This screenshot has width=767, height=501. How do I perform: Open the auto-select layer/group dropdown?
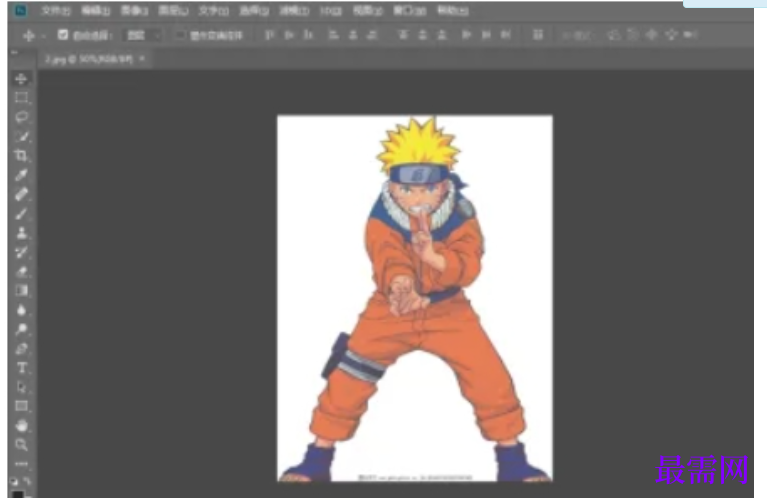pos(143,35)
